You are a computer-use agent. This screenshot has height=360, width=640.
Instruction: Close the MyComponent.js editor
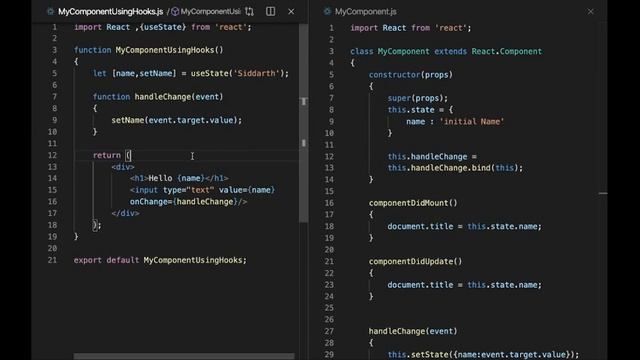pyautogui.click(x=590, y=11)
